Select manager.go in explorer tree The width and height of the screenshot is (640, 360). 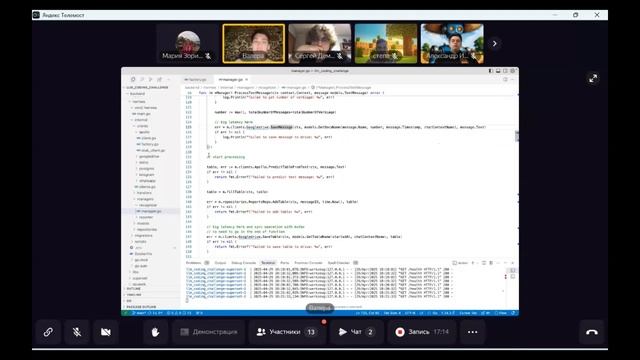pos(151,211)
